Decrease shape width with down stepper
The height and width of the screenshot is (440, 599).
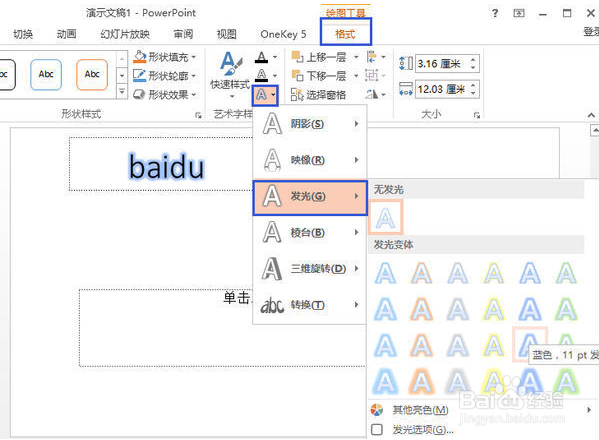click(x=474, y=94)
